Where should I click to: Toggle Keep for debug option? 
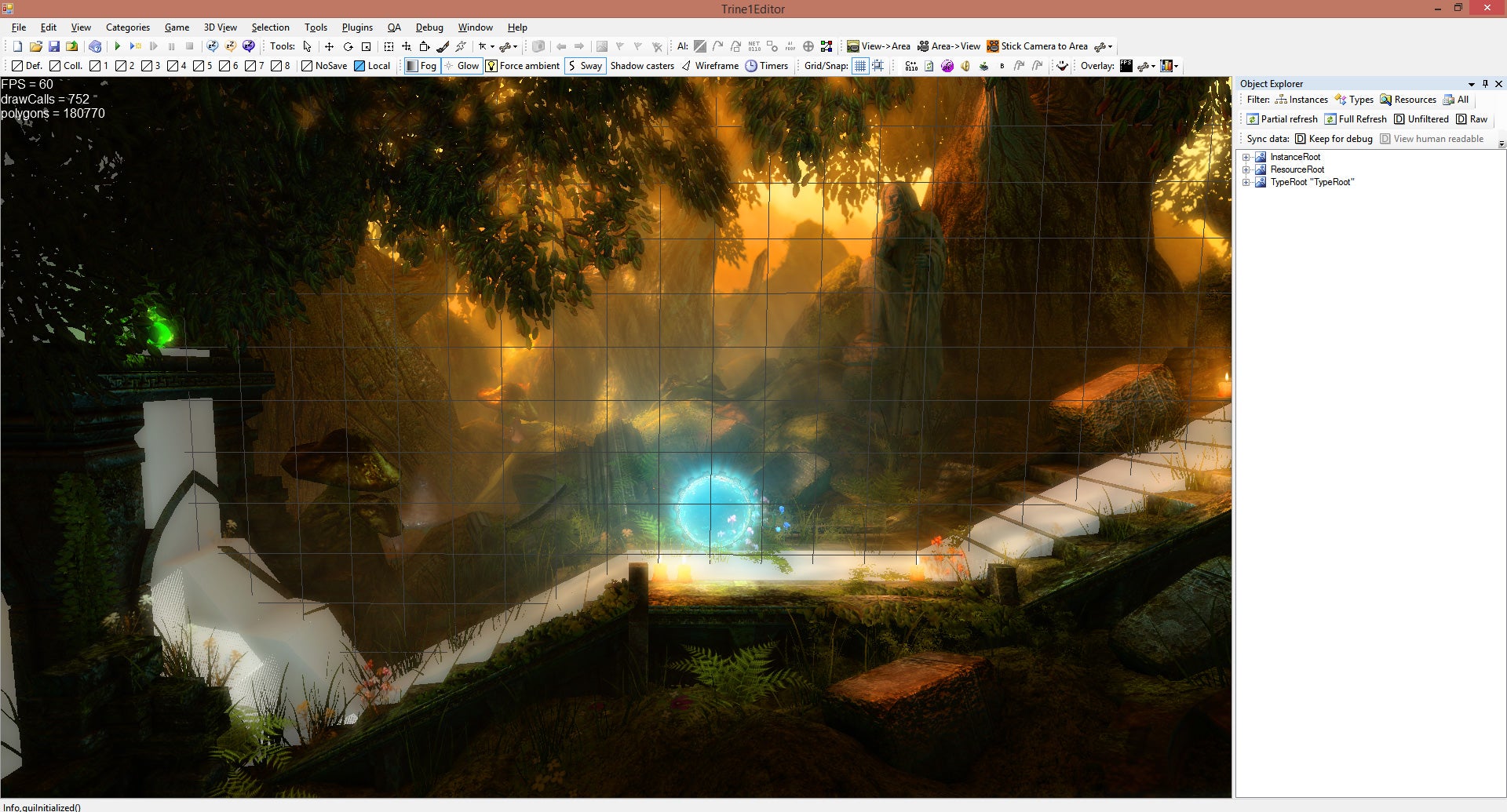pos(1334,139)
